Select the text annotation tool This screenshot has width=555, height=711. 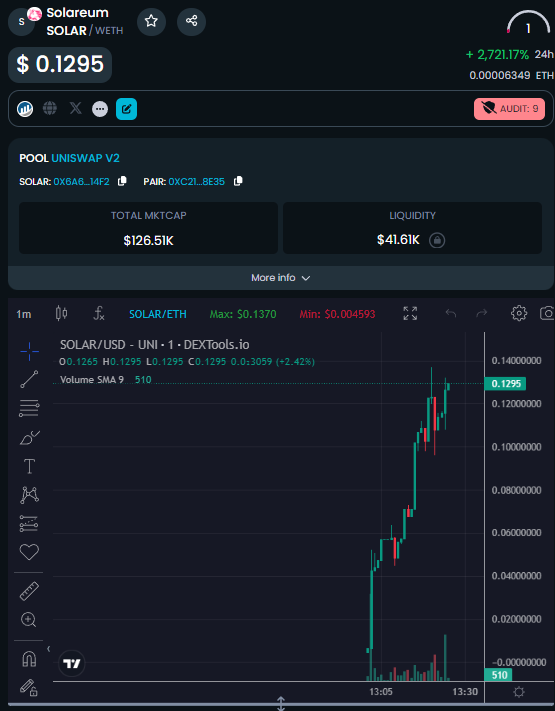[29, 466]
